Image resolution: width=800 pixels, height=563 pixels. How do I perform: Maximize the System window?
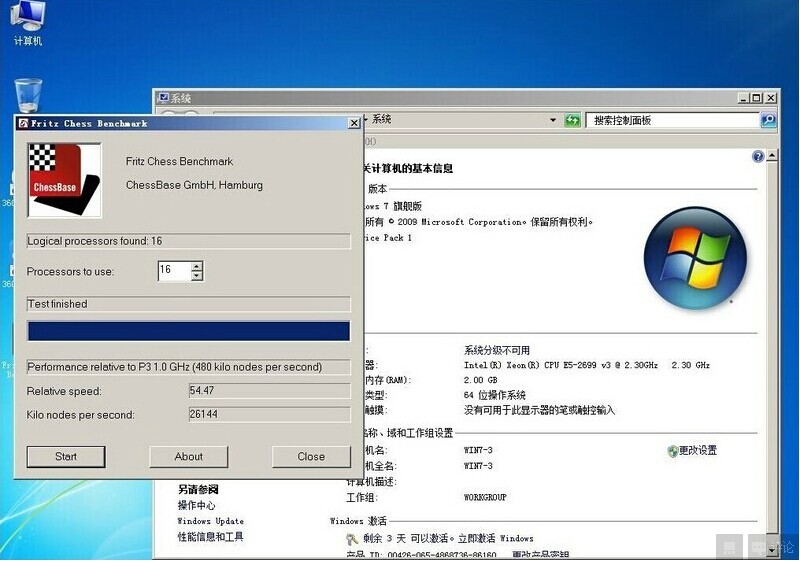(757, 97)
